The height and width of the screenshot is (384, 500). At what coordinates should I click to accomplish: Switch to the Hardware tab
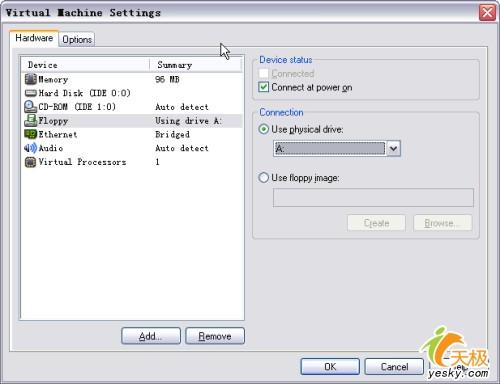point(34,38)
